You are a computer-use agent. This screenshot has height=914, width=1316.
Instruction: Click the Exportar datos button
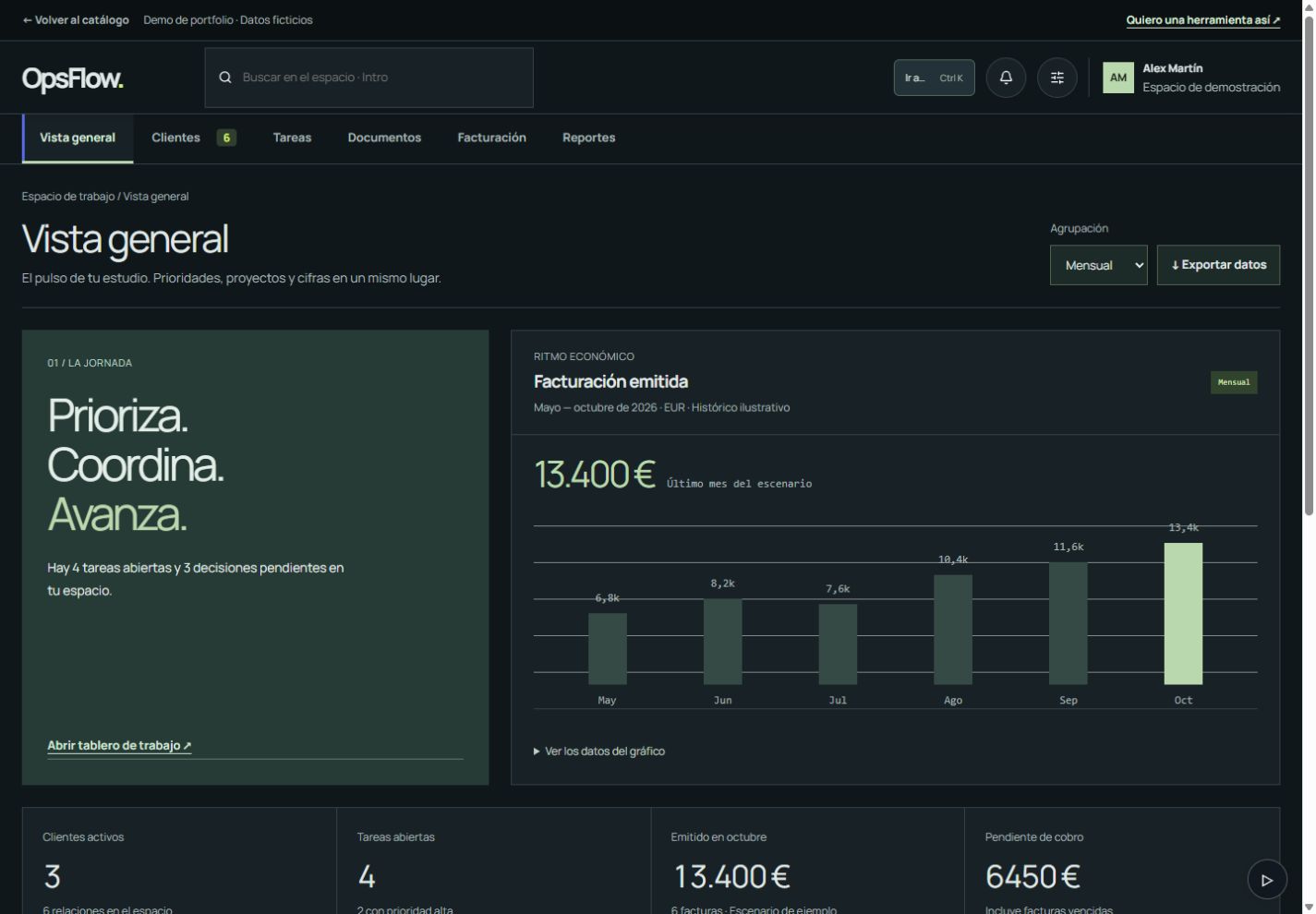[1218, 265]
